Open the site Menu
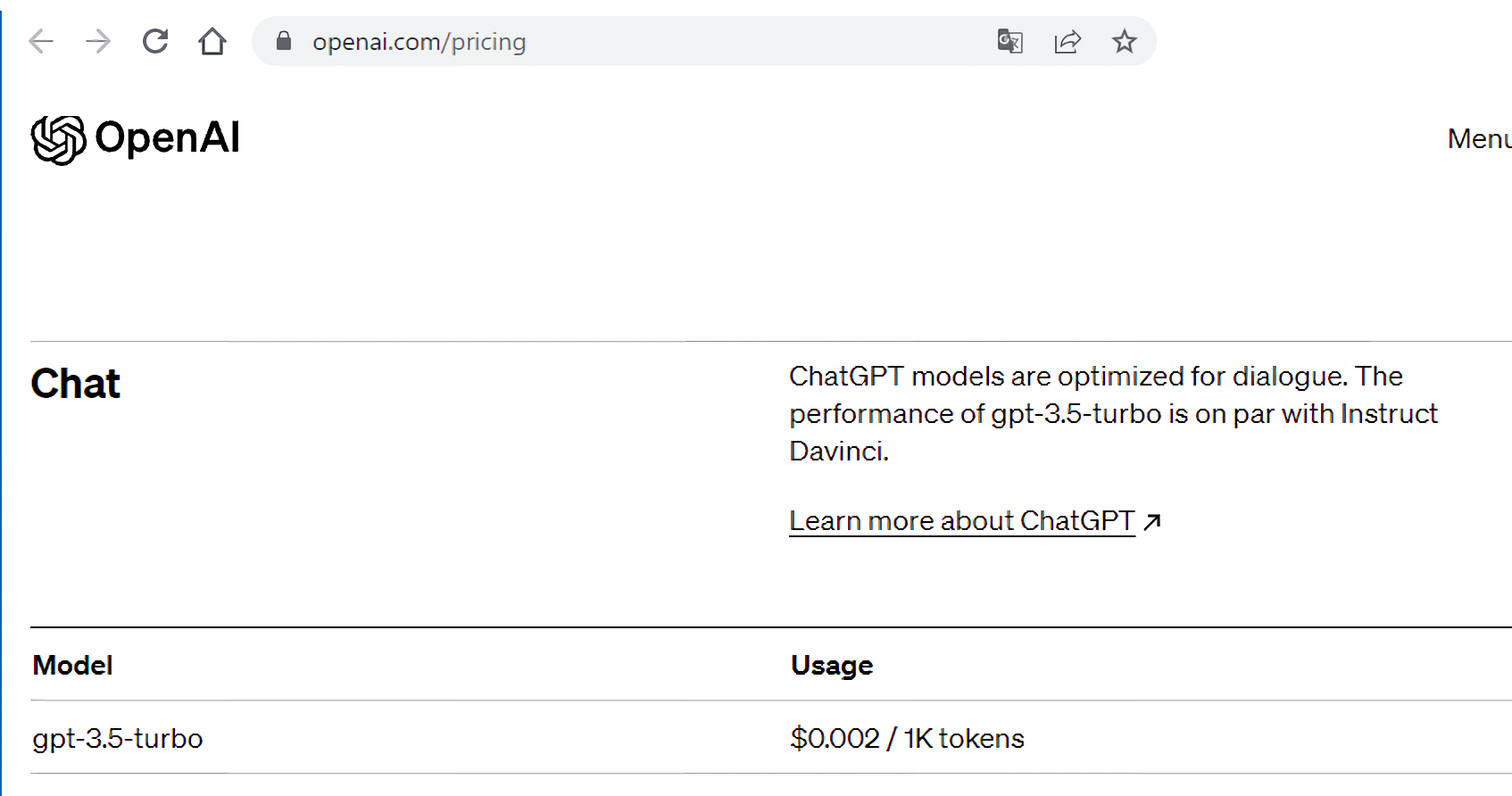This screenshot has height=796, width=1512. 1478,139
